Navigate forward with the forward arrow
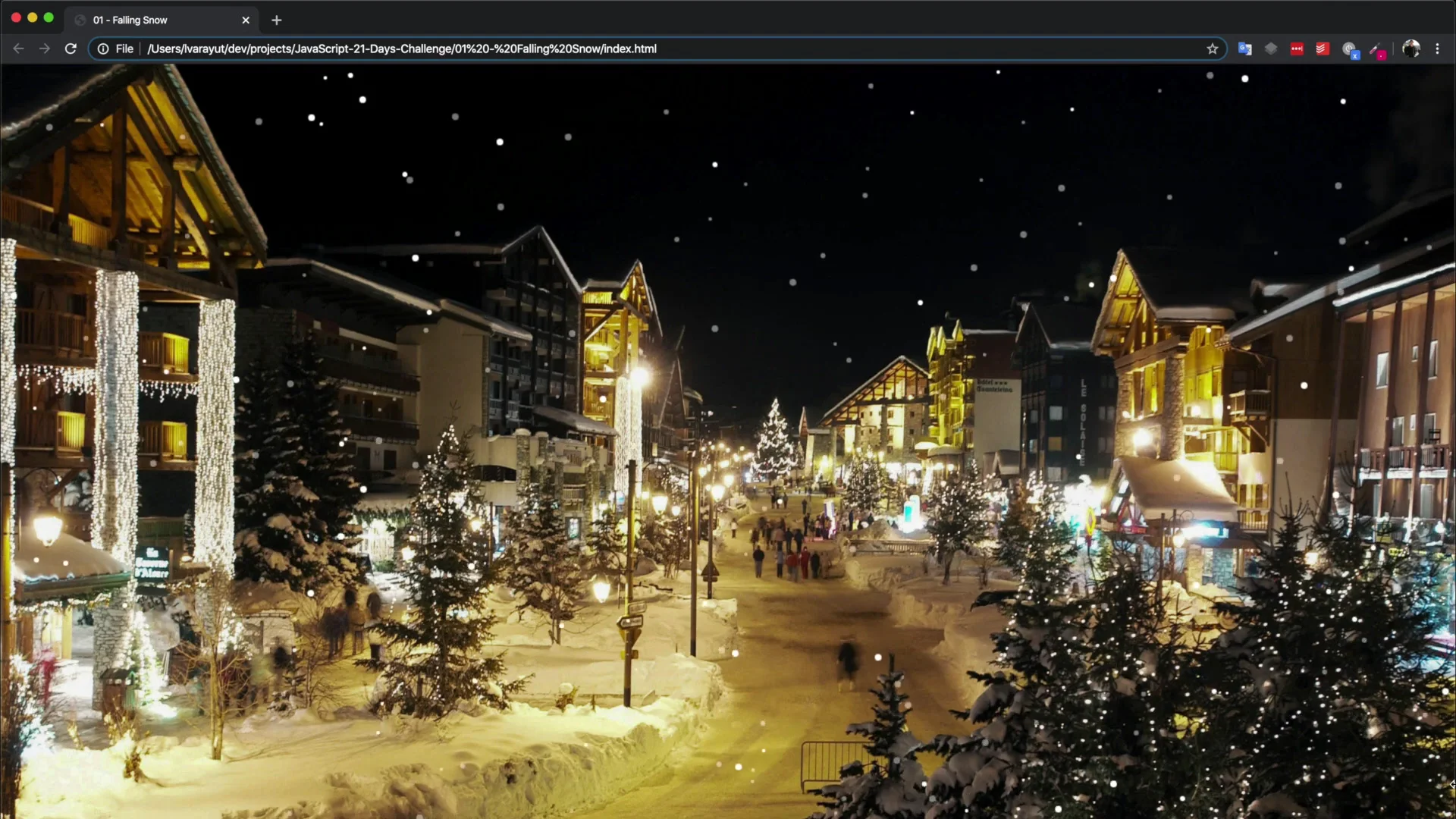Viewport: 1456px width, 819px height. coord(44,49)
